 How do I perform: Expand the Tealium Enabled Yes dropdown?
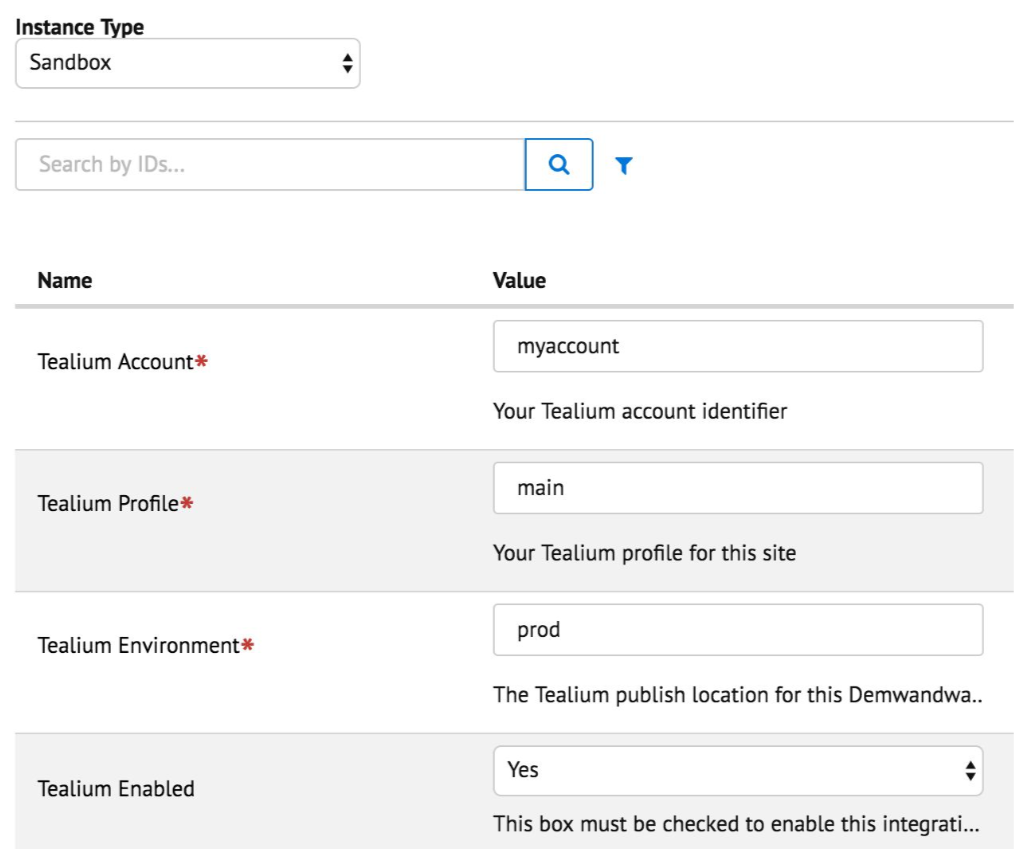click(x=737, y=770)
